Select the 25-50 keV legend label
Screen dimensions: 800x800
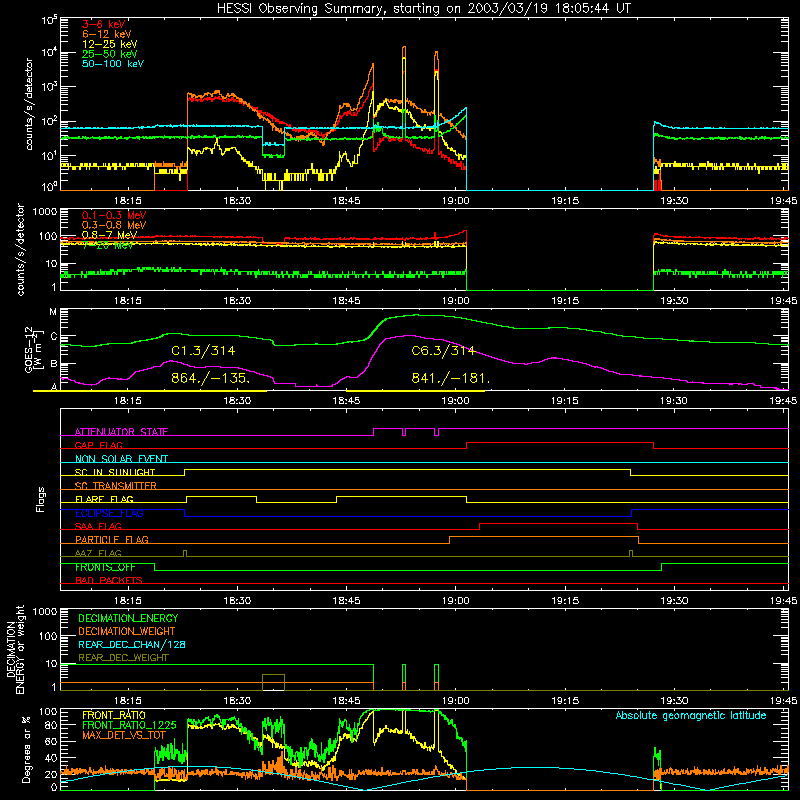pyautogui.click(x=110, y=54)
